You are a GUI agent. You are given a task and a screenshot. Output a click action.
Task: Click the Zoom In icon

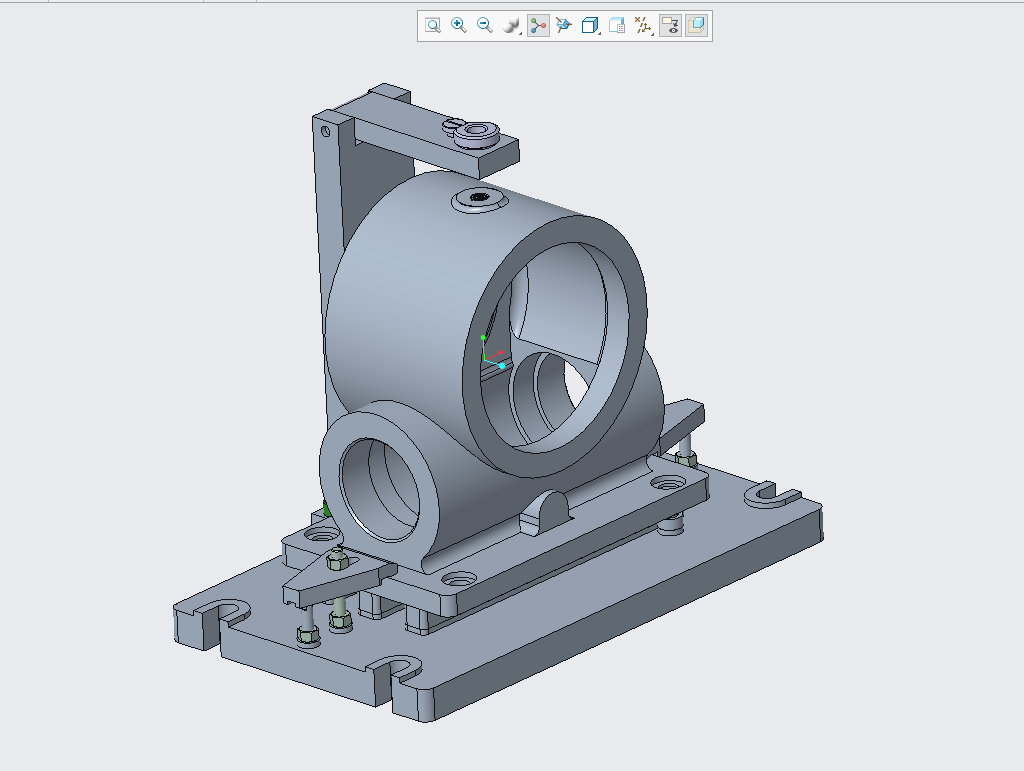(x=458, y=25)
